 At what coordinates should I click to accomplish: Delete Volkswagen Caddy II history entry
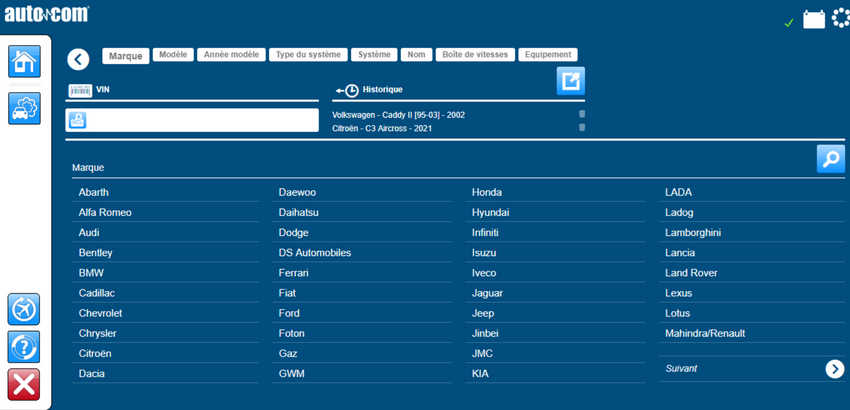click(582, 114)
